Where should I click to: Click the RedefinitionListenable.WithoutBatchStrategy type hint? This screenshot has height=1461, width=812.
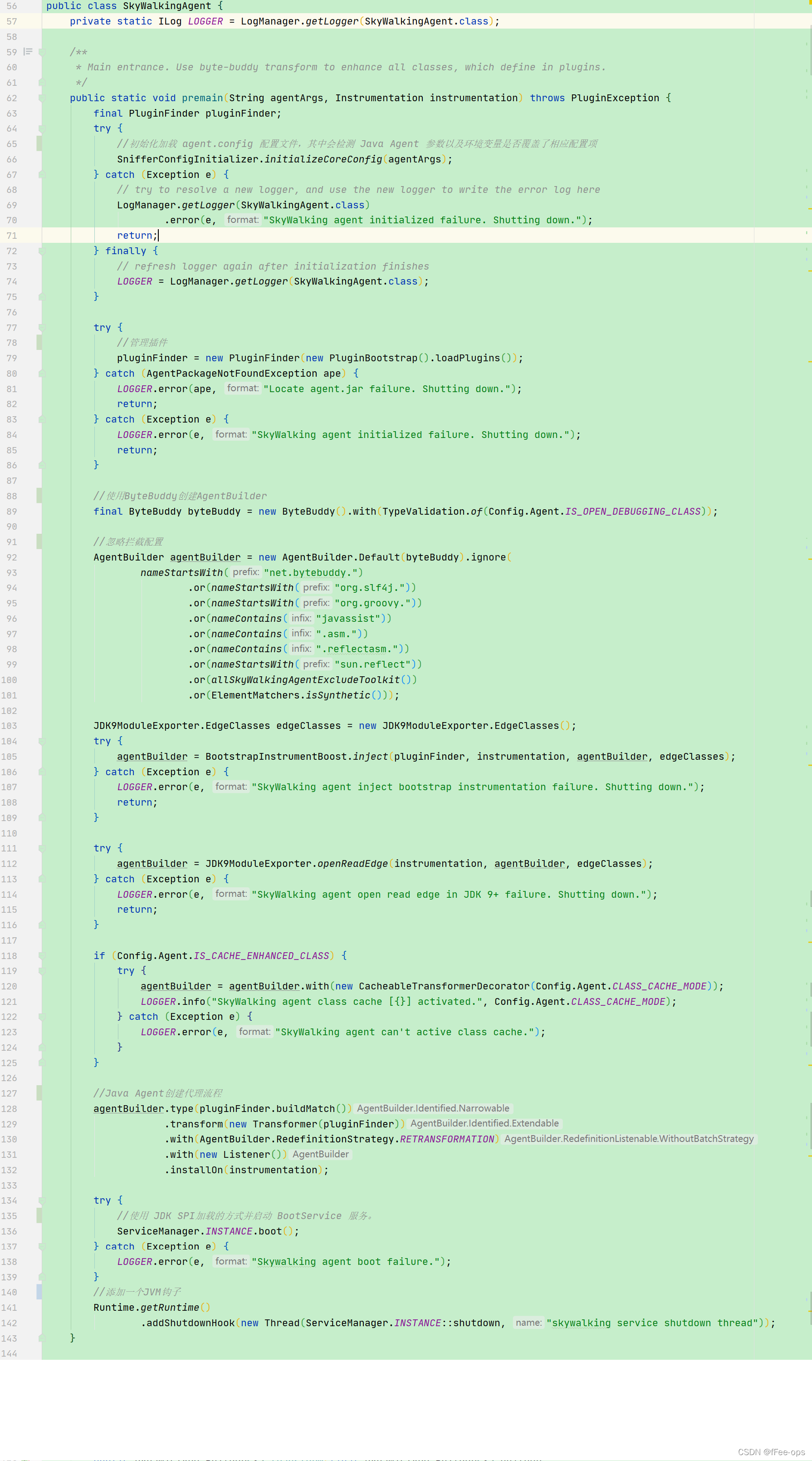pyautogui.click(x=629, y=1138)
